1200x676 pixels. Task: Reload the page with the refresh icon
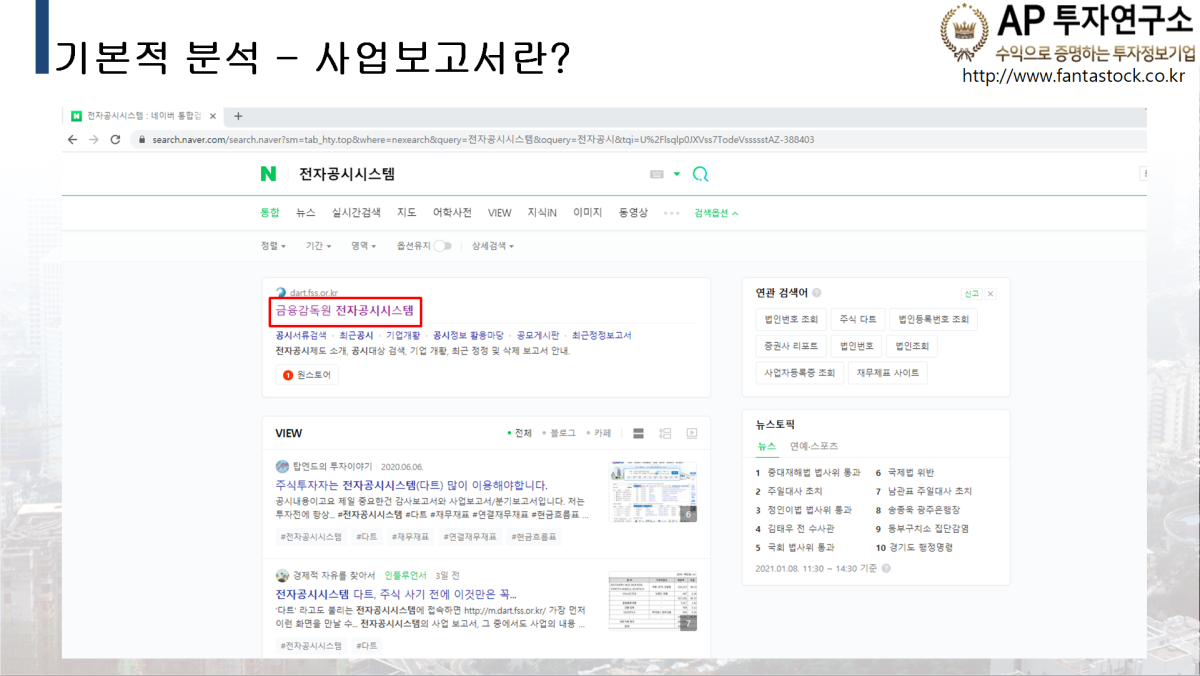point(115,139)
